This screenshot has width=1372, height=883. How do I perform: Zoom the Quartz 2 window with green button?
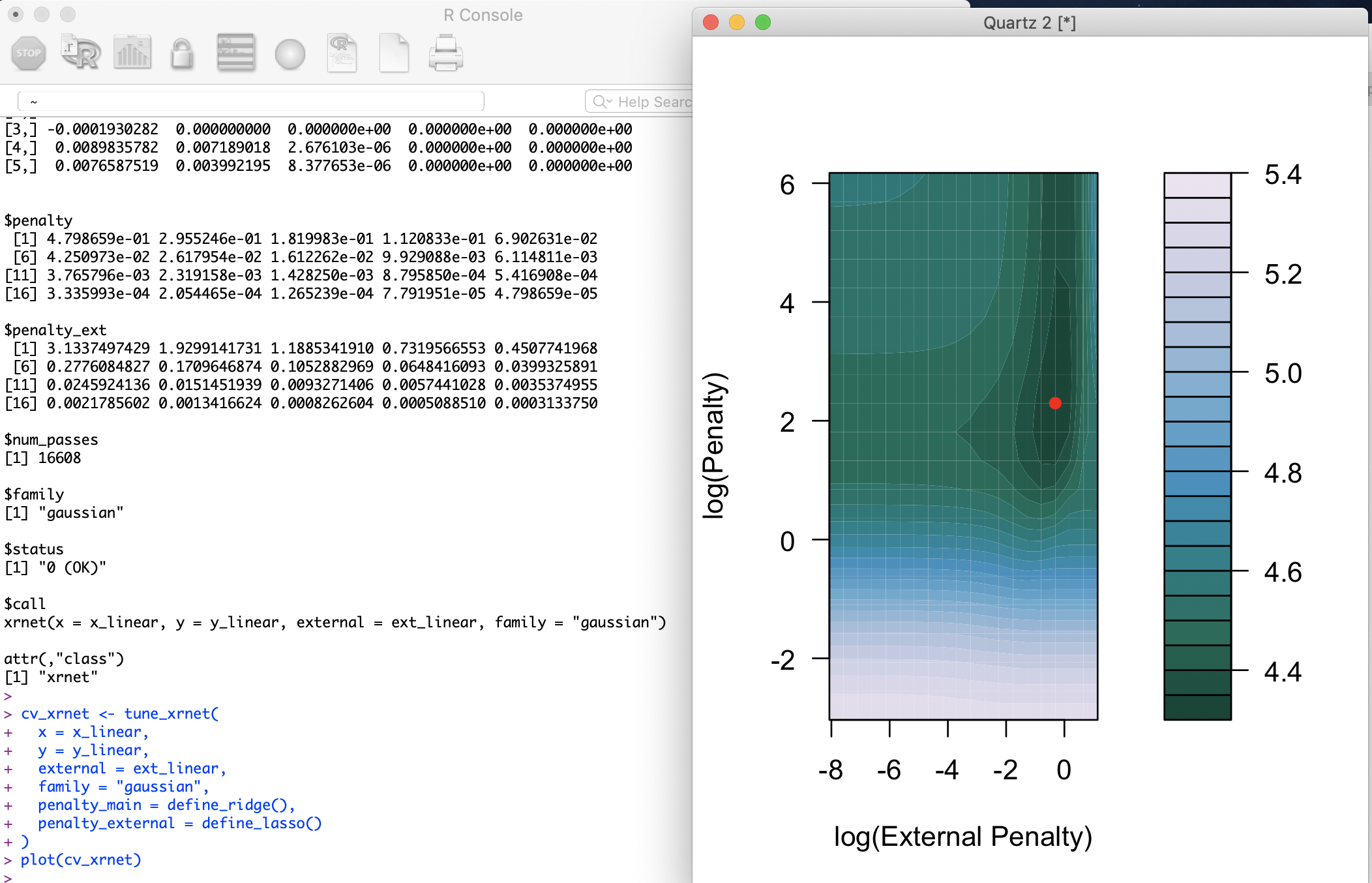pos(763,23)
